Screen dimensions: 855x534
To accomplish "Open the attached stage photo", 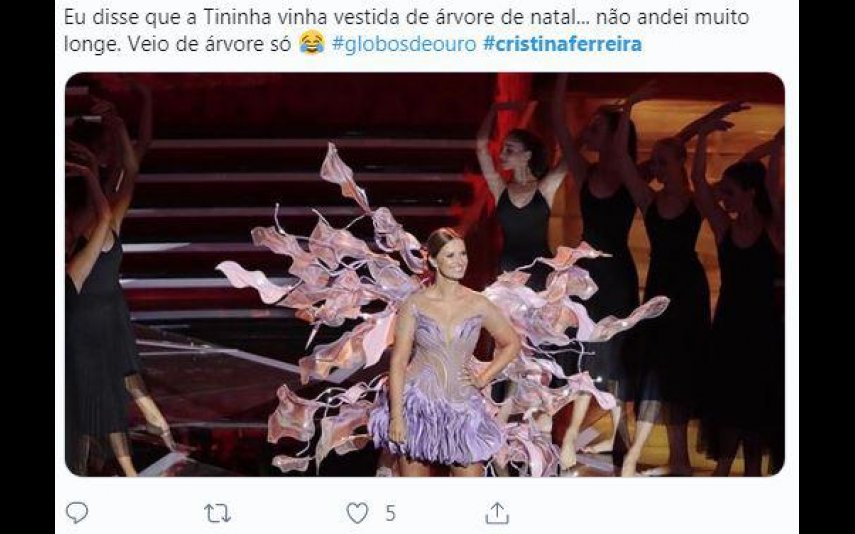I will pyautogui.click(x=425, y=274).
